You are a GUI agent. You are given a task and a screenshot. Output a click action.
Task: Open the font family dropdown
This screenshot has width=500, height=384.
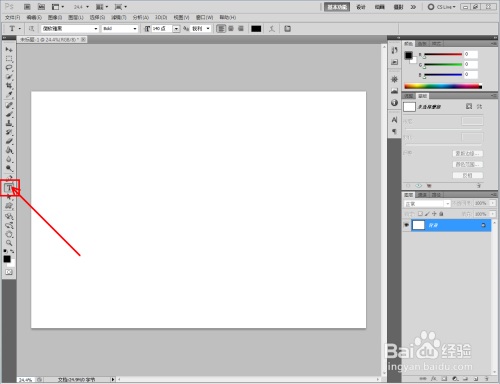click(70, 29)
